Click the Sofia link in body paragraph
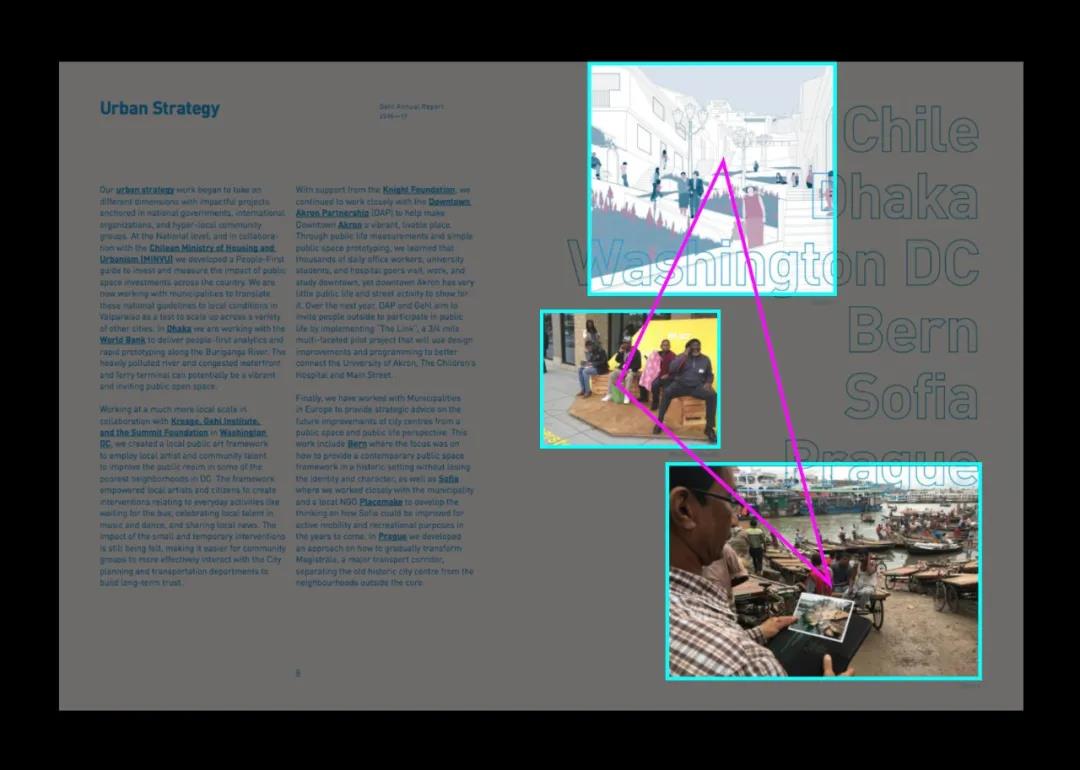 point(448,479)
